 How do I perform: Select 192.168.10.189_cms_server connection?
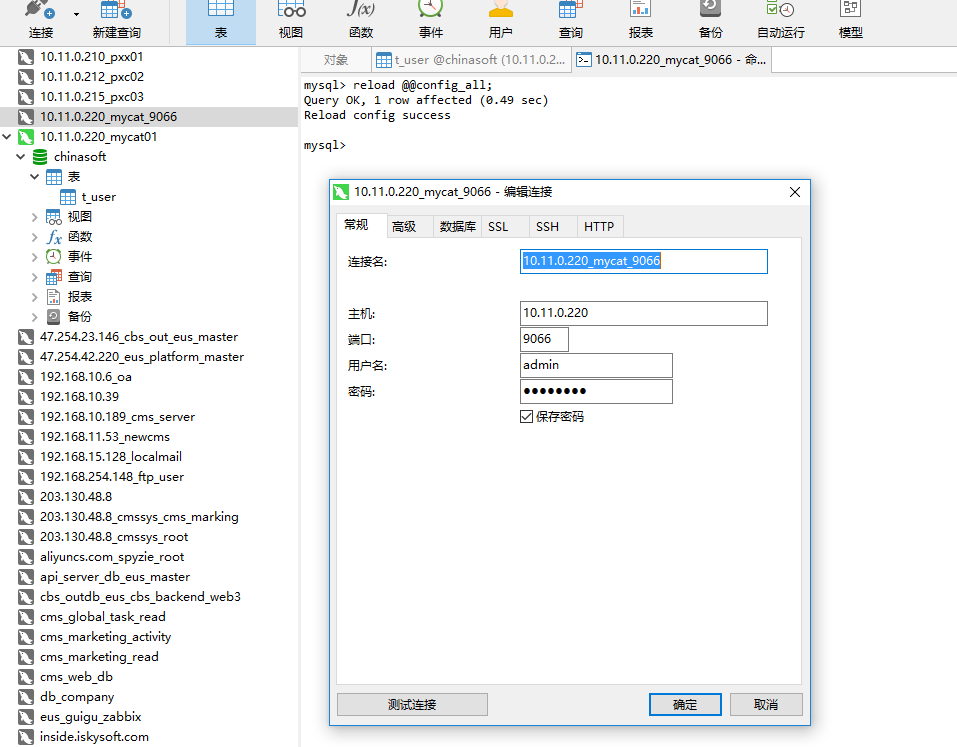click(x=117, y=417)
